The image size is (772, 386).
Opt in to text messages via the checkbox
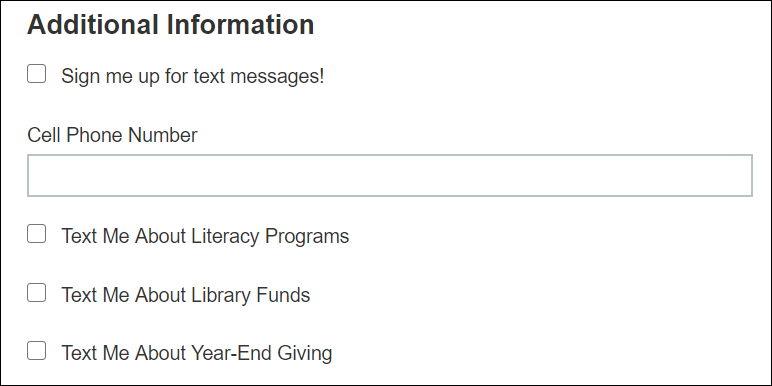(x=36, y=74)
